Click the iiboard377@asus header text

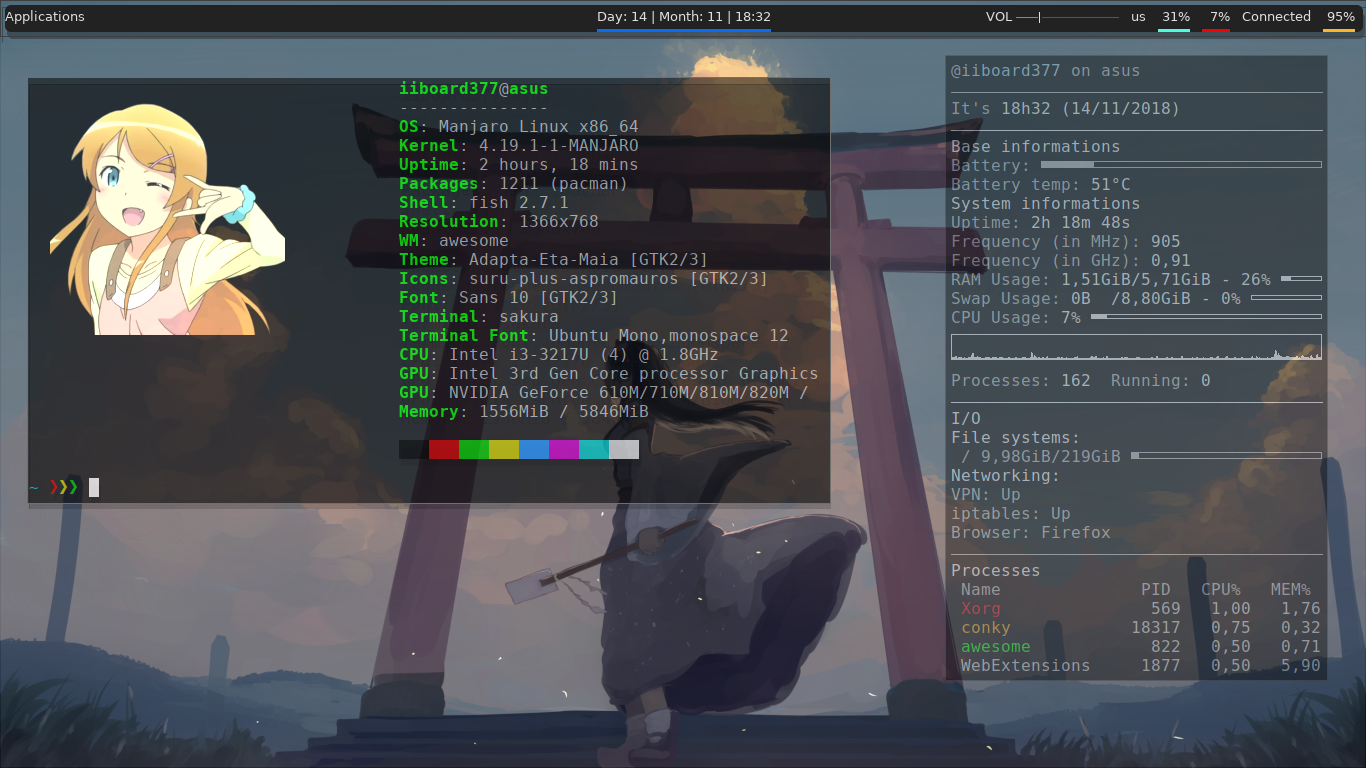(x=474, y=89)
